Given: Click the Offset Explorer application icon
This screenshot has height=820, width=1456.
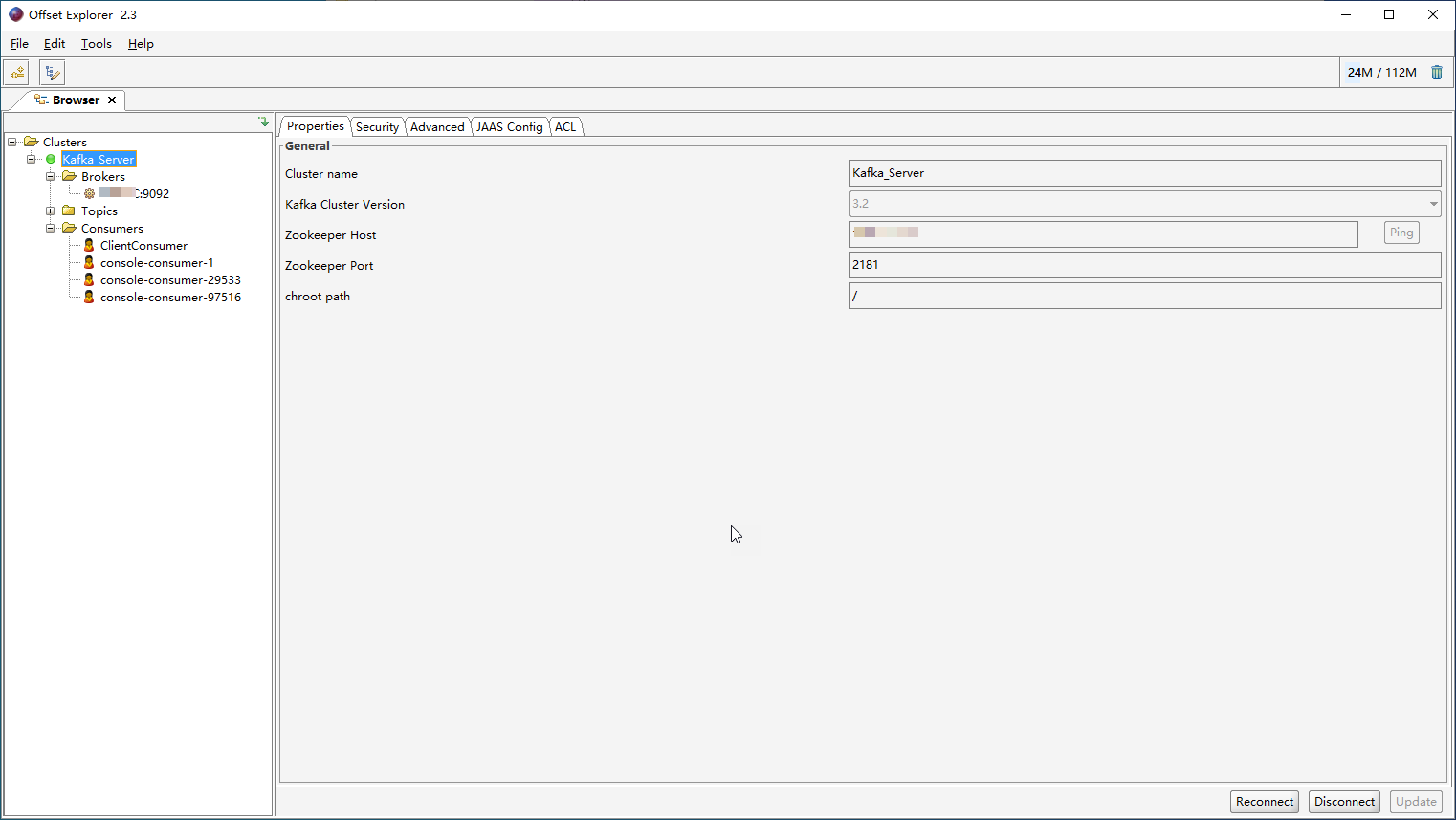Looking at the screenshot, I should [x=15, y=14].
